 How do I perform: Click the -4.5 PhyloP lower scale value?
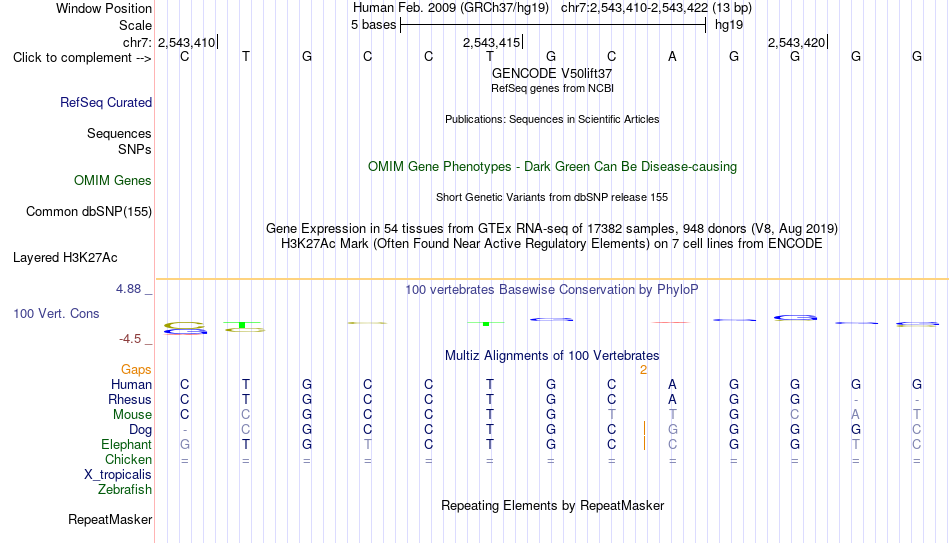130,339
